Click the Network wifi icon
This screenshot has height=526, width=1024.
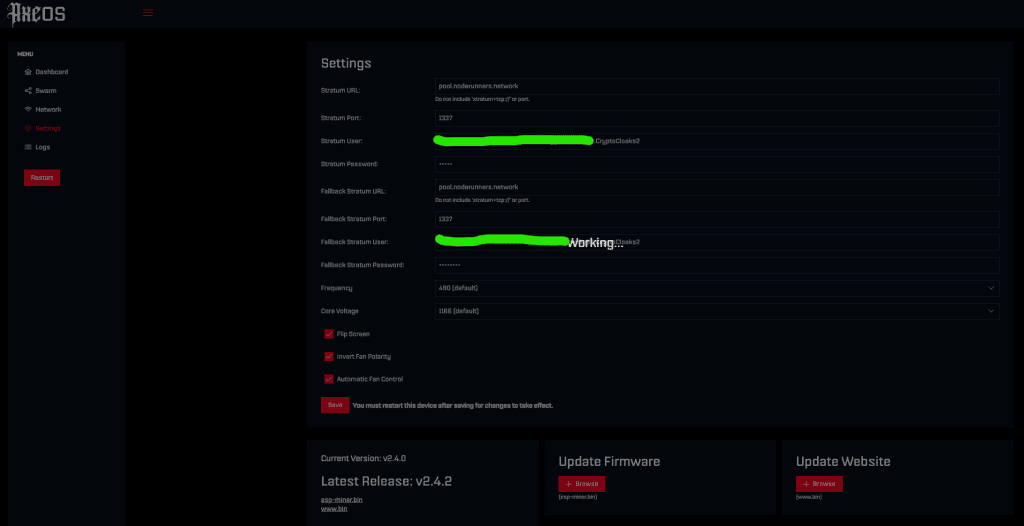(27, 110)
